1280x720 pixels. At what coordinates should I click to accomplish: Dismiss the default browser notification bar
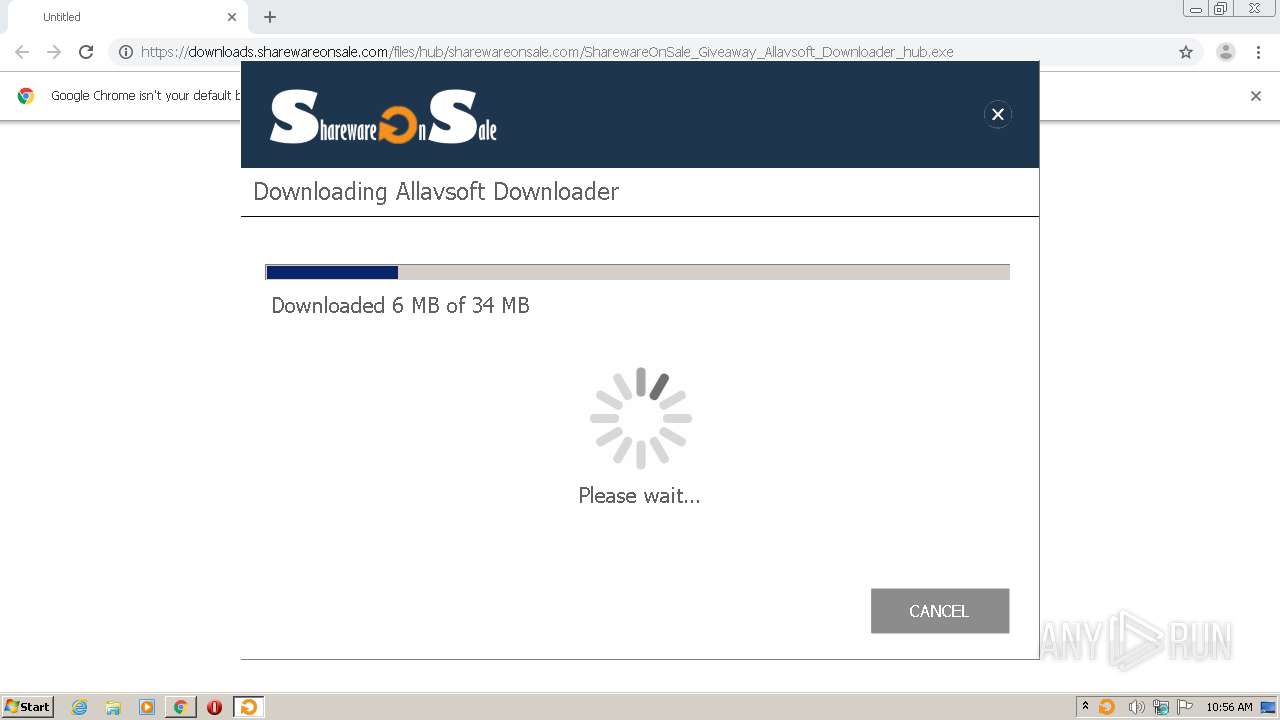coord(1256,96)
